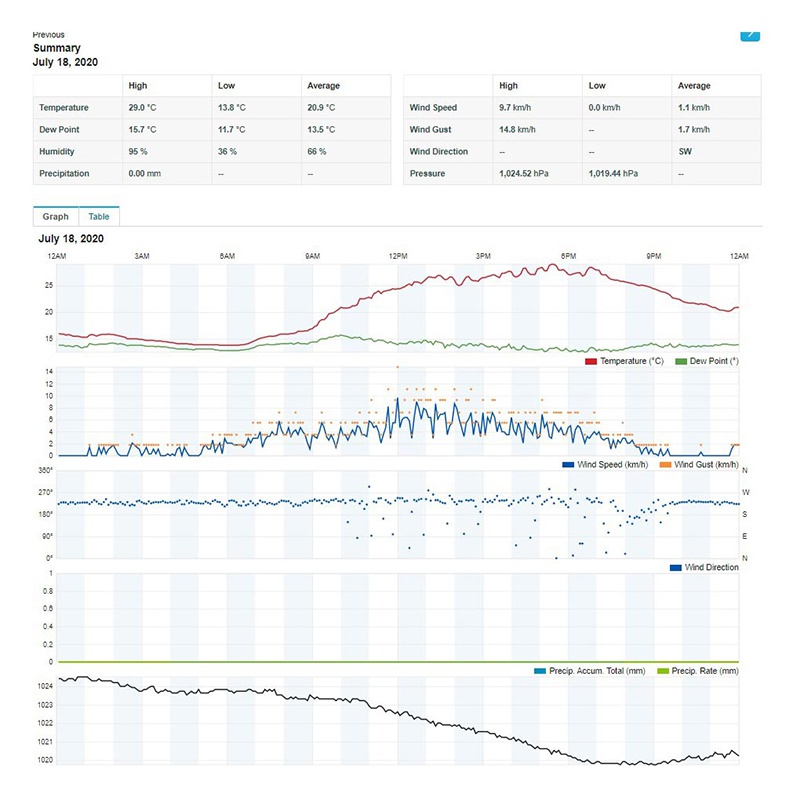
Task: Click the SW wind direction average cell
Action: (685, 152)
